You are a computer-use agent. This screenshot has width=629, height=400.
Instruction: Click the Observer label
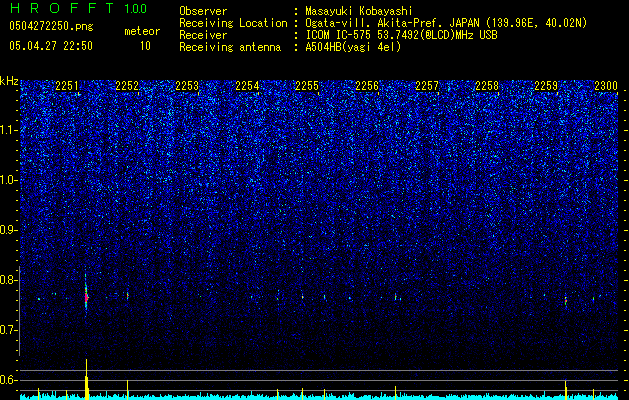click(203, 11)
